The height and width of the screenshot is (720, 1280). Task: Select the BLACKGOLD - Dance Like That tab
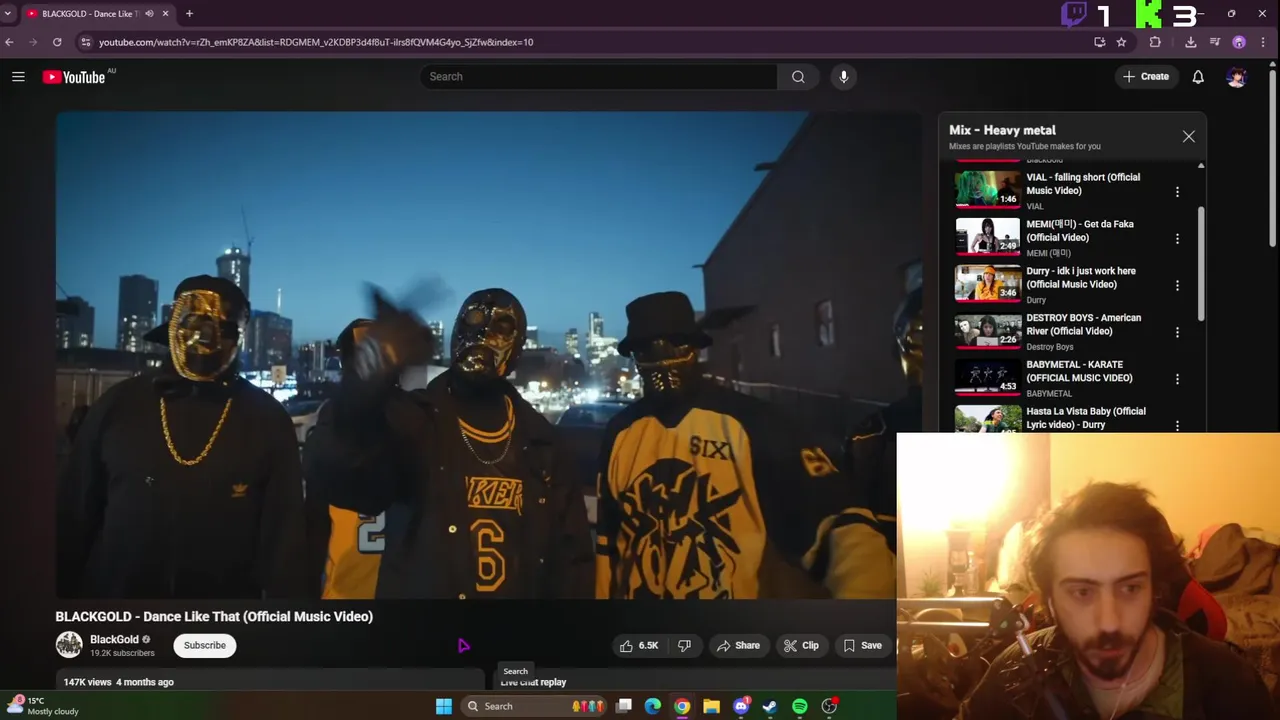(x=99, y=14)
